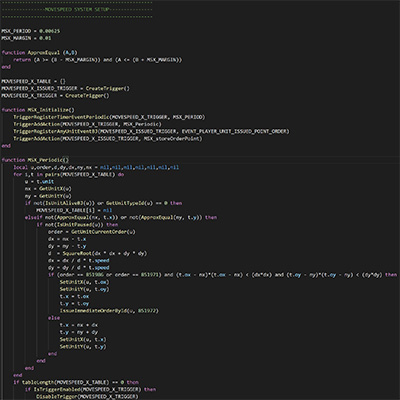The width and height of the screenshot is (400, 400).
Task: Click the return statement inside ApproxEqual
Action: [98, 60]
